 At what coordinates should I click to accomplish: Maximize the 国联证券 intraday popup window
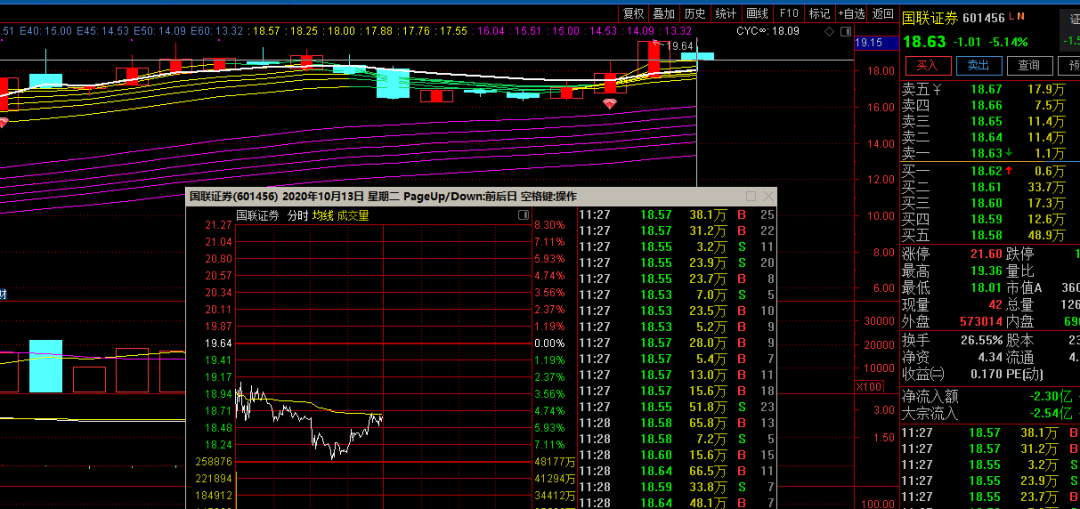751,196
